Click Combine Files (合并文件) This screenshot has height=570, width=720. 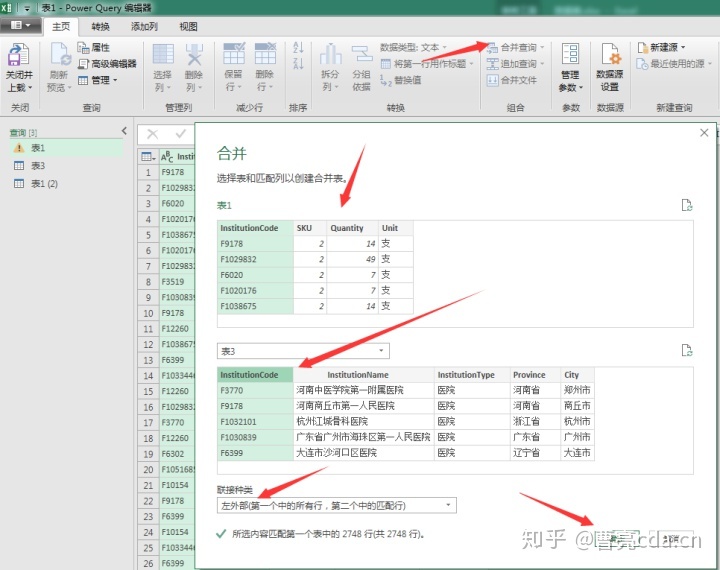512,80
